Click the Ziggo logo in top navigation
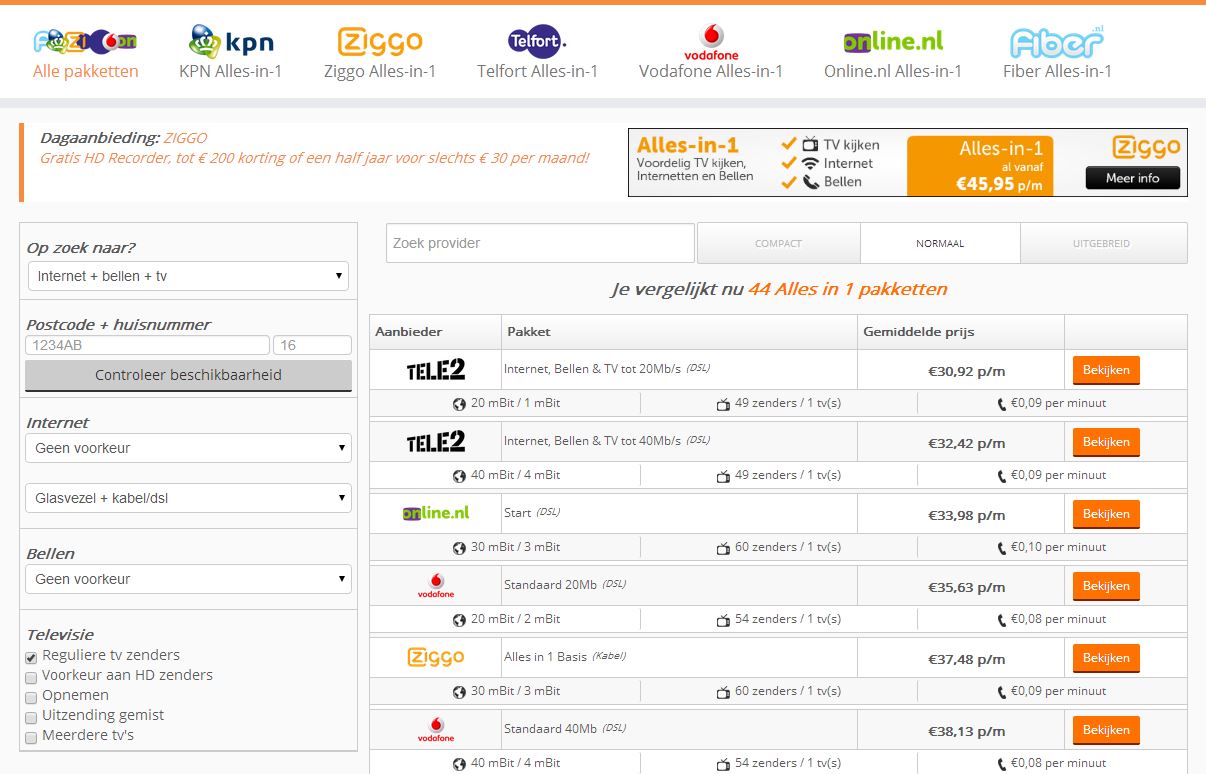The image size is (1206, 774). [380, 41]
